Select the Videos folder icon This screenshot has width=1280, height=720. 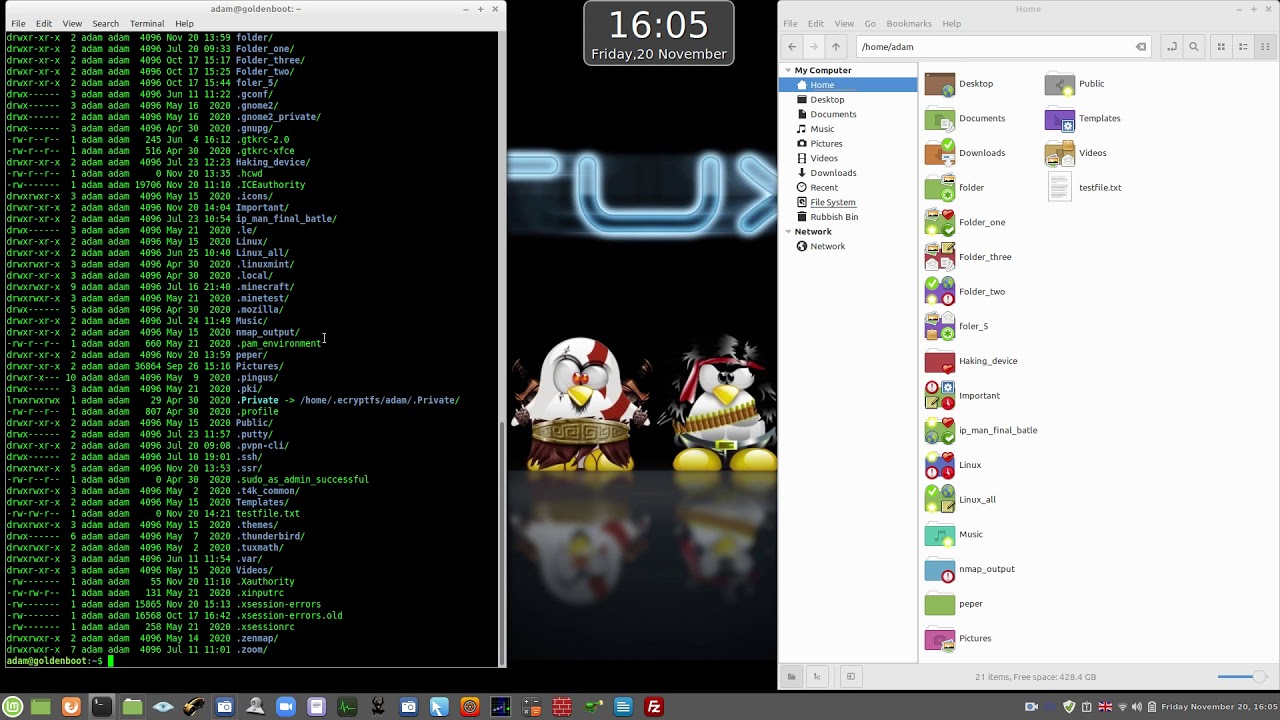click(x=1060, y=153)
